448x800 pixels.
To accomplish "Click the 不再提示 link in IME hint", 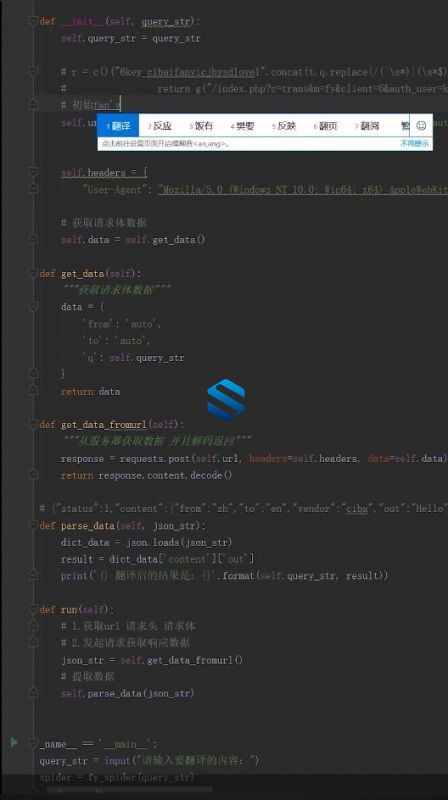I will tap(414, 144).
